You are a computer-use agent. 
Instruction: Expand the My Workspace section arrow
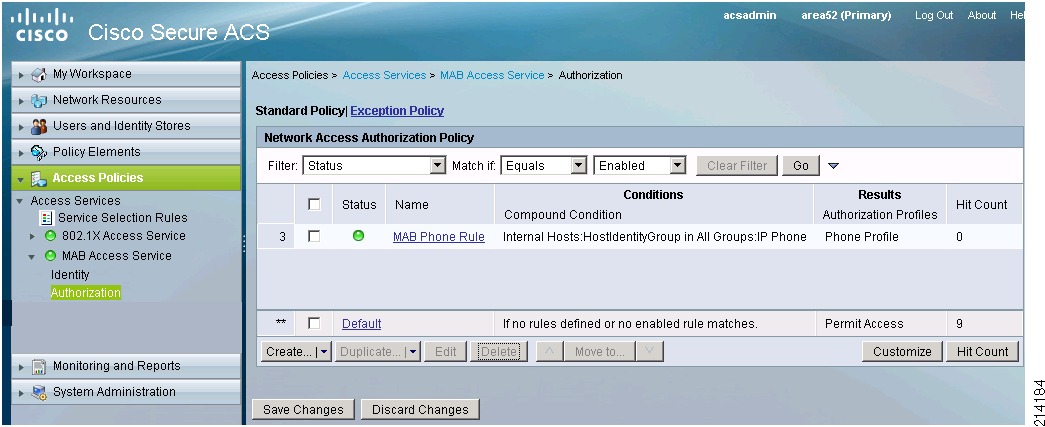click(21, 75)
